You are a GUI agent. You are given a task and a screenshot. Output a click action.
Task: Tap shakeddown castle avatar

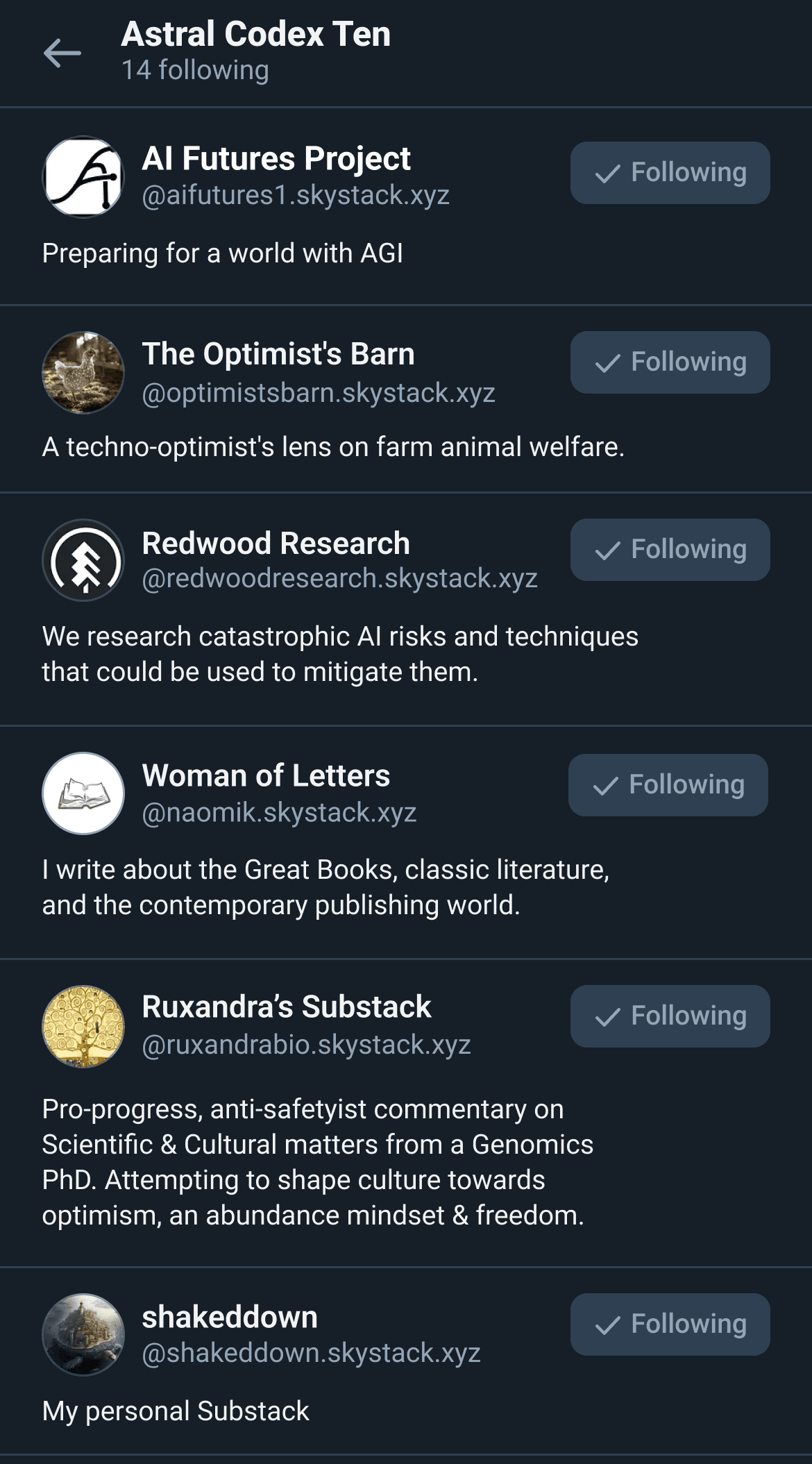[x=83, y=1334]
